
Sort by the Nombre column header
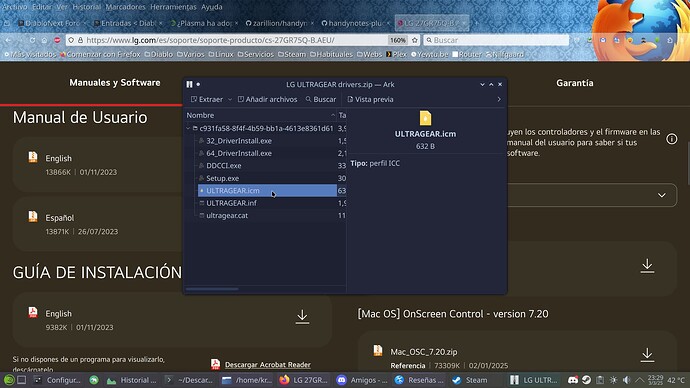(260, 115)
